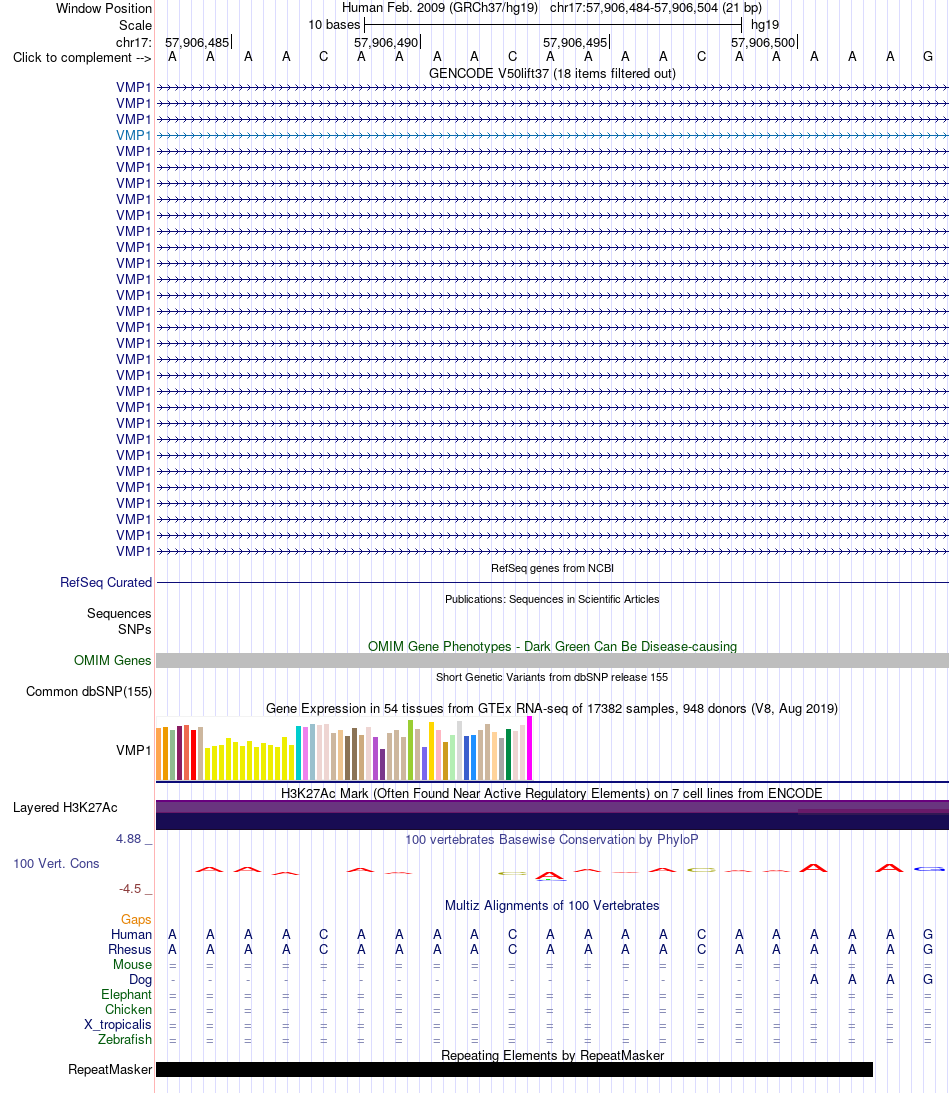Select the 'Elephant' alignment row label
The image size is (950, 1093).
pyautogui.click(x=126, y=994)
